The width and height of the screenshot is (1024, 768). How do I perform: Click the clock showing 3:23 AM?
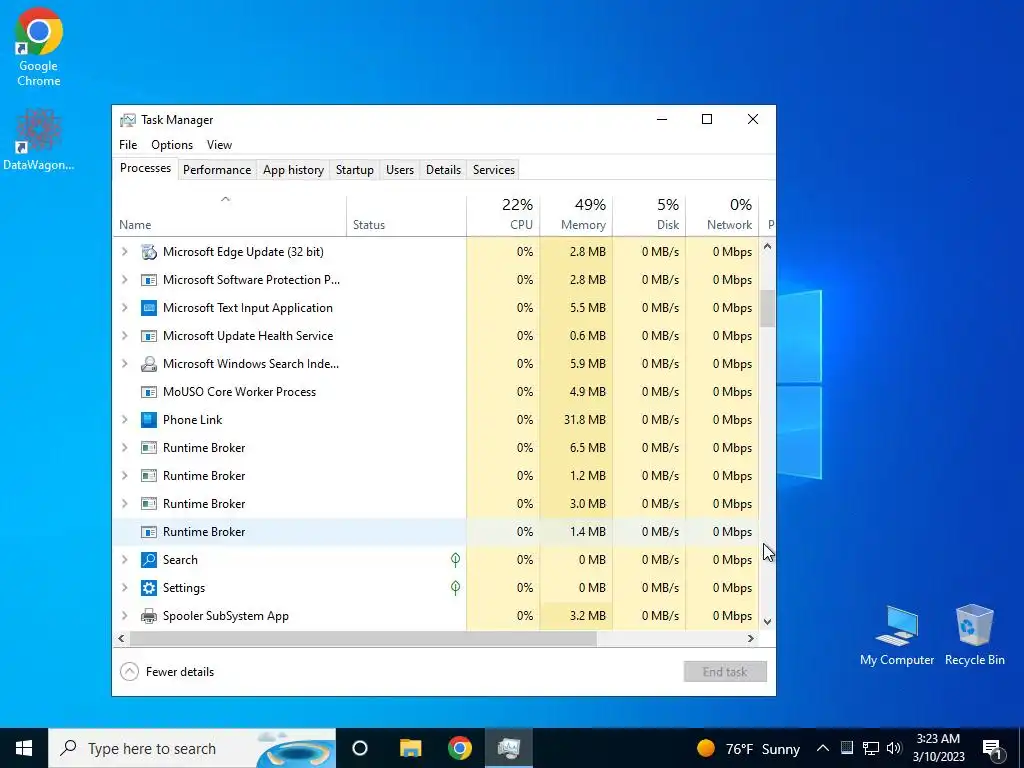click(938, 748)
